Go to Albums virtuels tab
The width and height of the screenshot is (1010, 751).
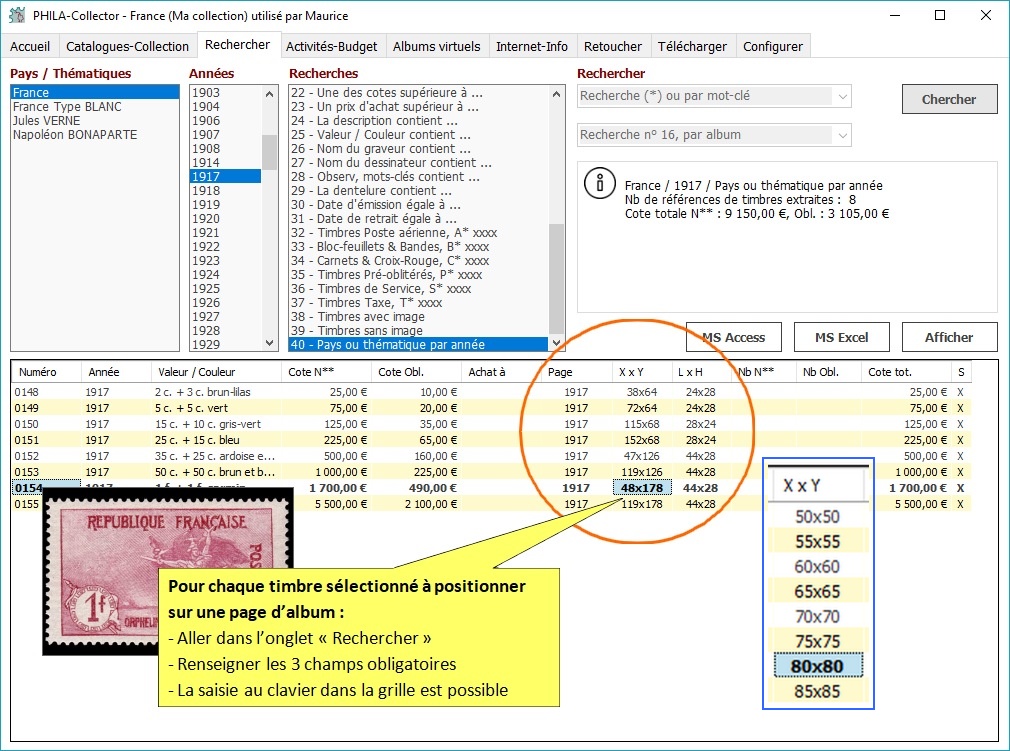coord(437,46)
